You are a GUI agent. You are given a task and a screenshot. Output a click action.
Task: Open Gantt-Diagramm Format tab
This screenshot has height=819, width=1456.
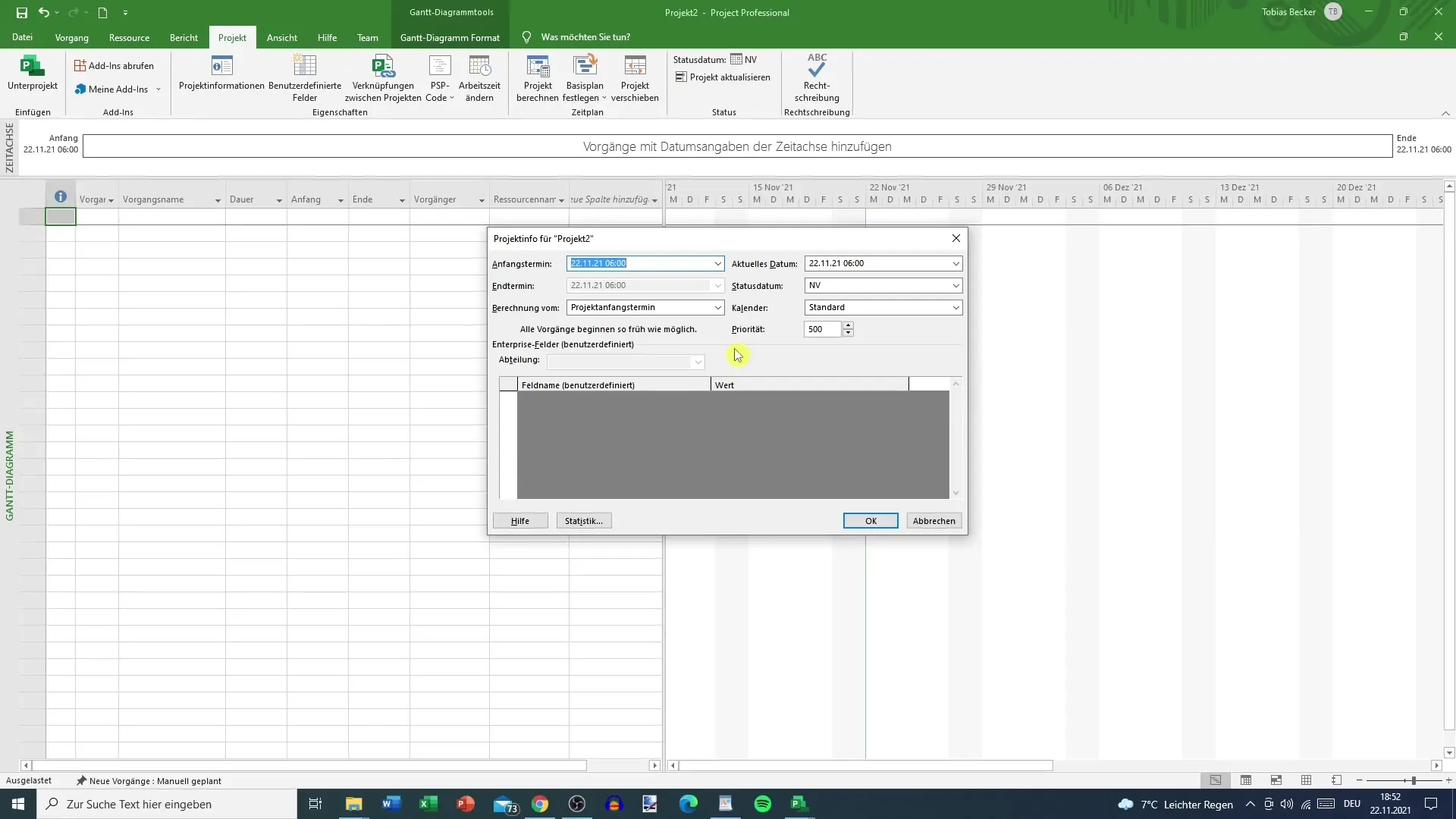click(x=450, y=37)
